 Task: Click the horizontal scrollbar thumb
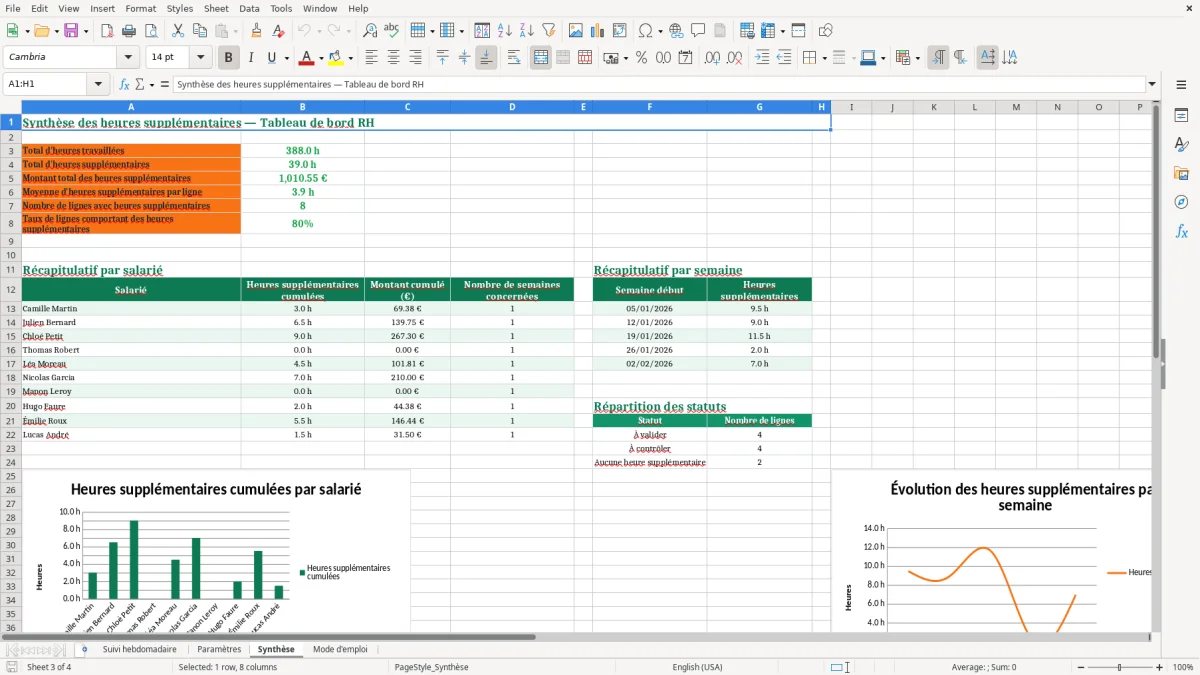269,636
